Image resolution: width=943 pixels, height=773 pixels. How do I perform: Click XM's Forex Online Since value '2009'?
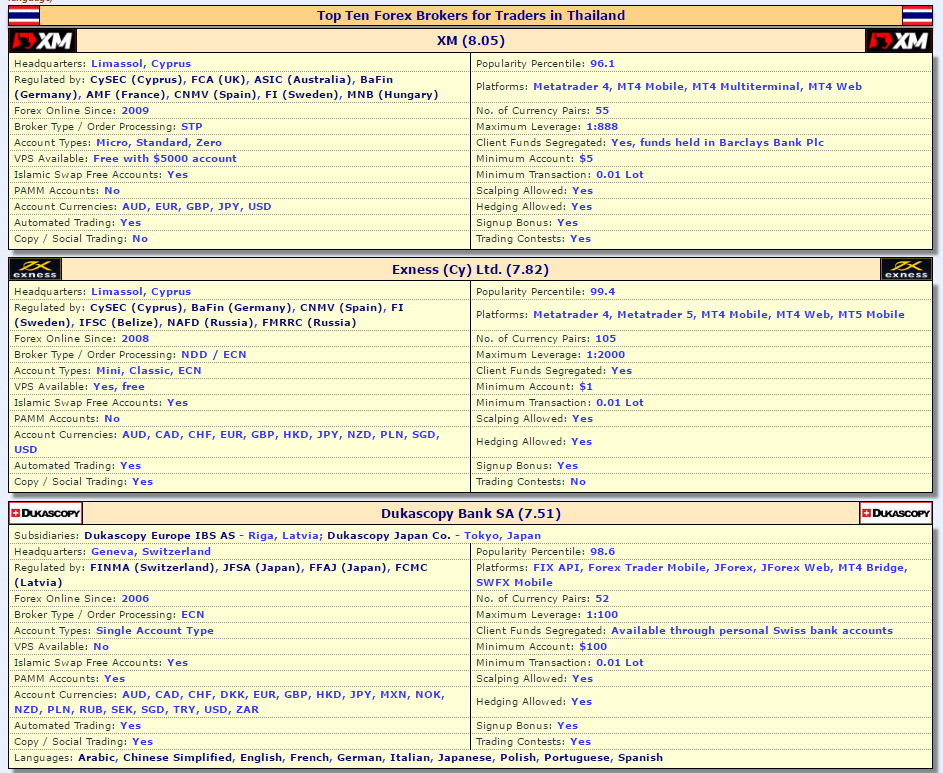[x=135, y=111]
